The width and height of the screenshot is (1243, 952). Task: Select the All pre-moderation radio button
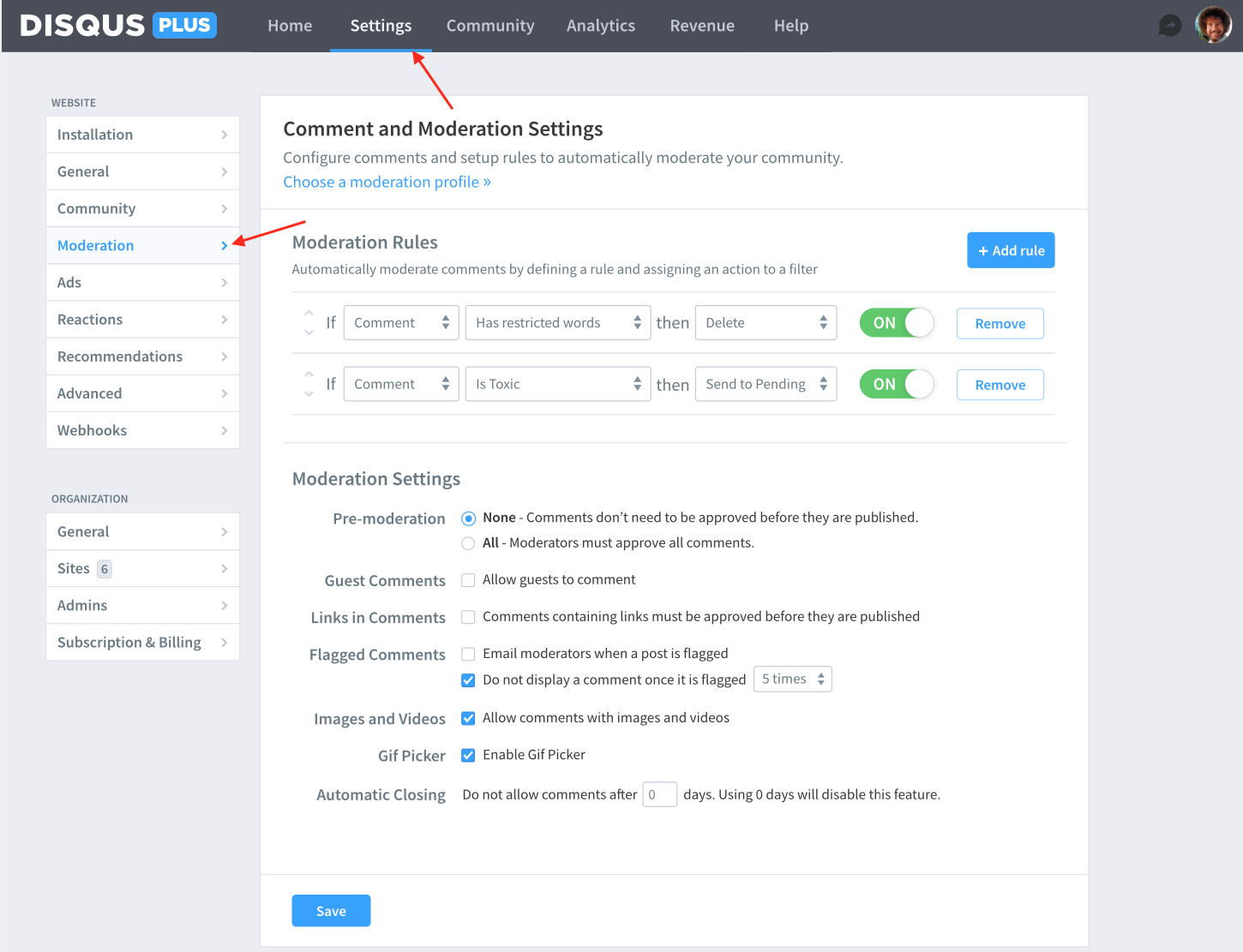468,542
